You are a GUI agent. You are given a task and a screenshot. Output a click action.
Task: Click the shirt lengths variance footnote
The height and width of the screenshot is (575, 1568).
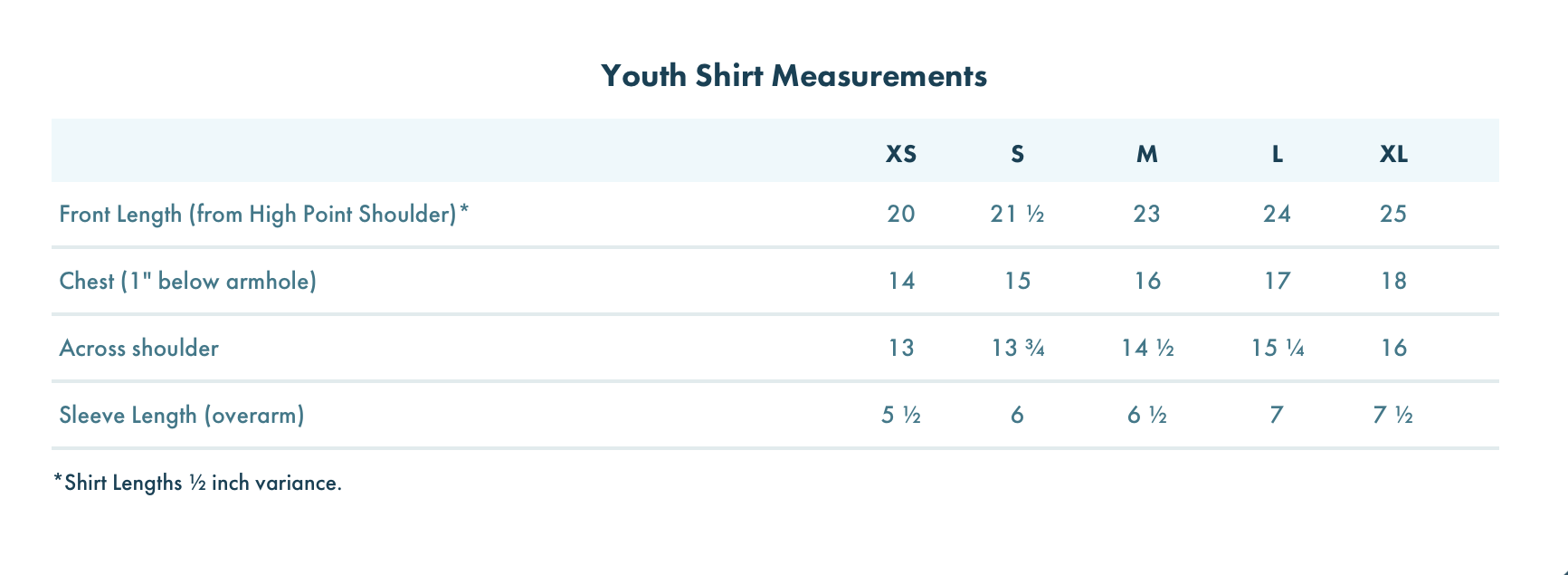[x=198, y=483]
